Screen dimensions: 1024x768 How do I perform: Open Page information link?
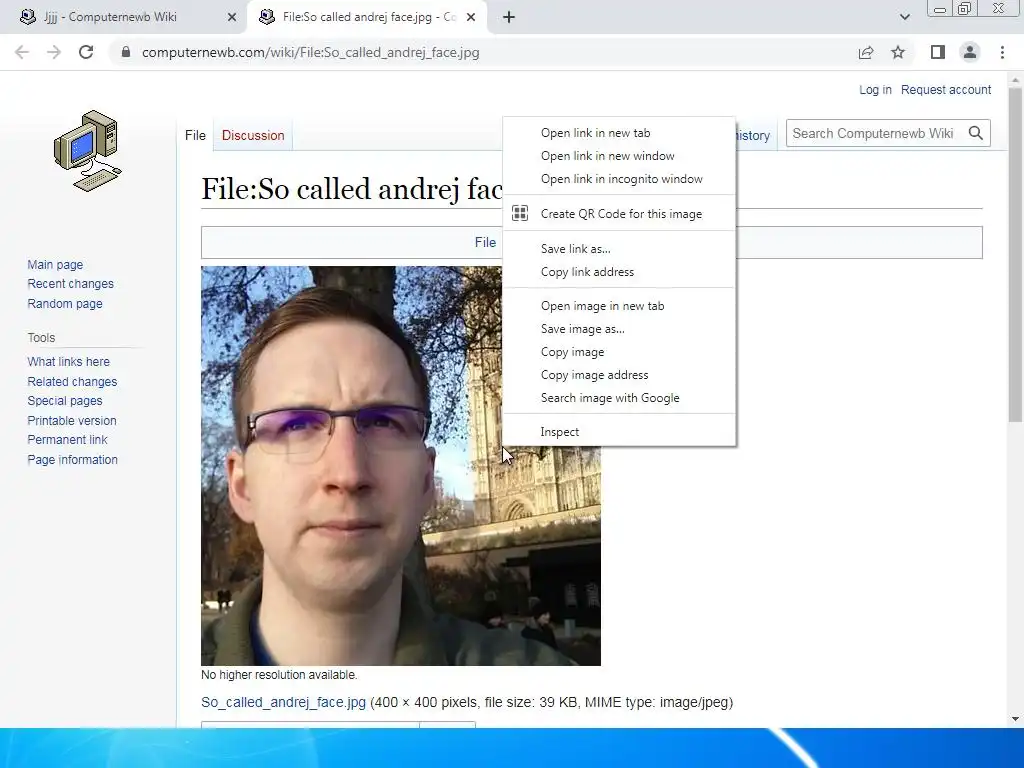(72, 459)
